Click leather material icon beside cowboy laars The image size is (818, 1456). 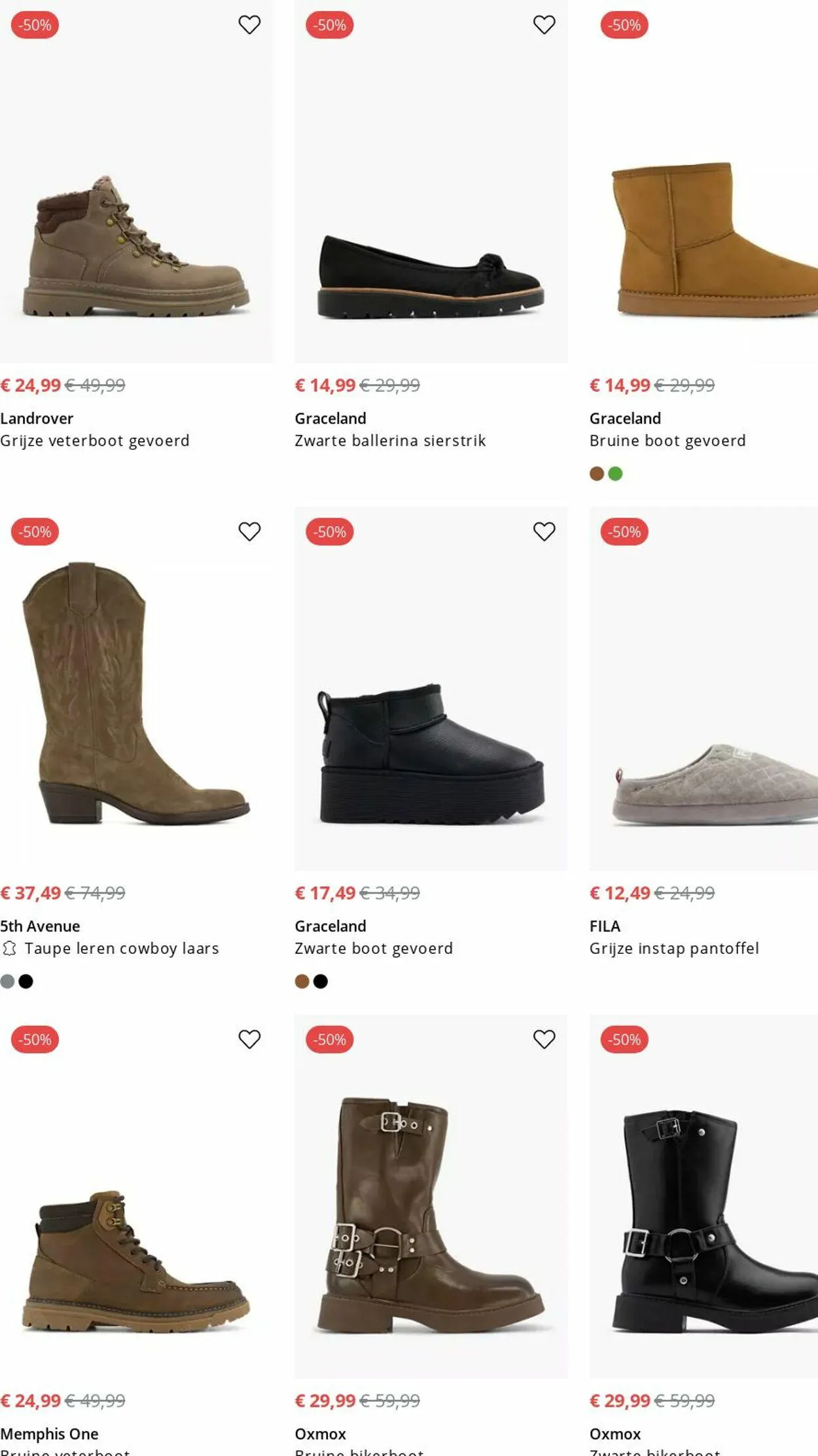click(x=9, y=949)
